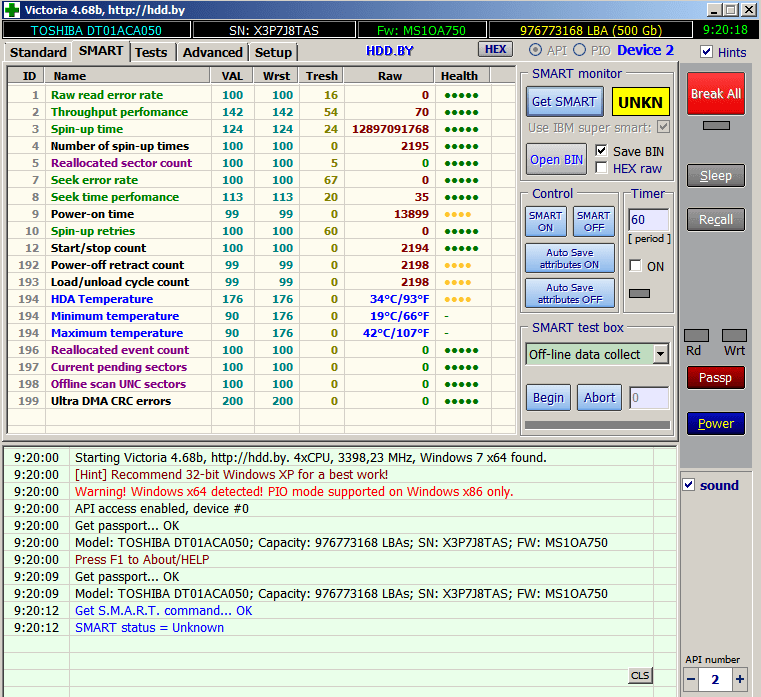Select the Reallocated sector count row
The width and height of the screenshot is (761, 697).
coord(261,163)
